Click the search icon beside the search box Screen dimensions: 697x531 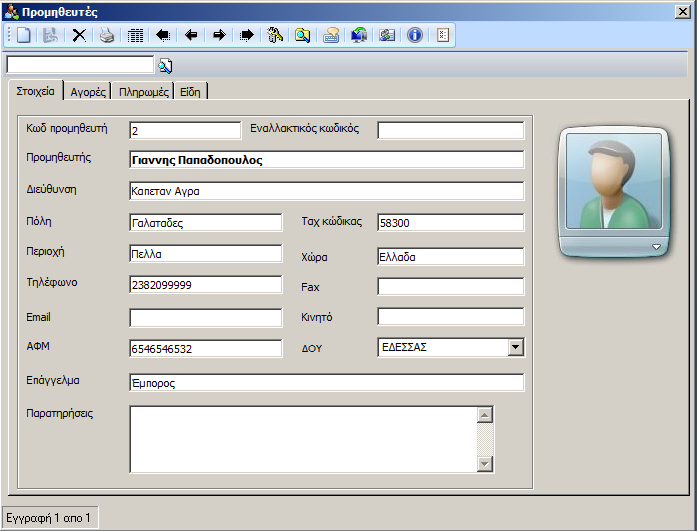pos(165,66)
